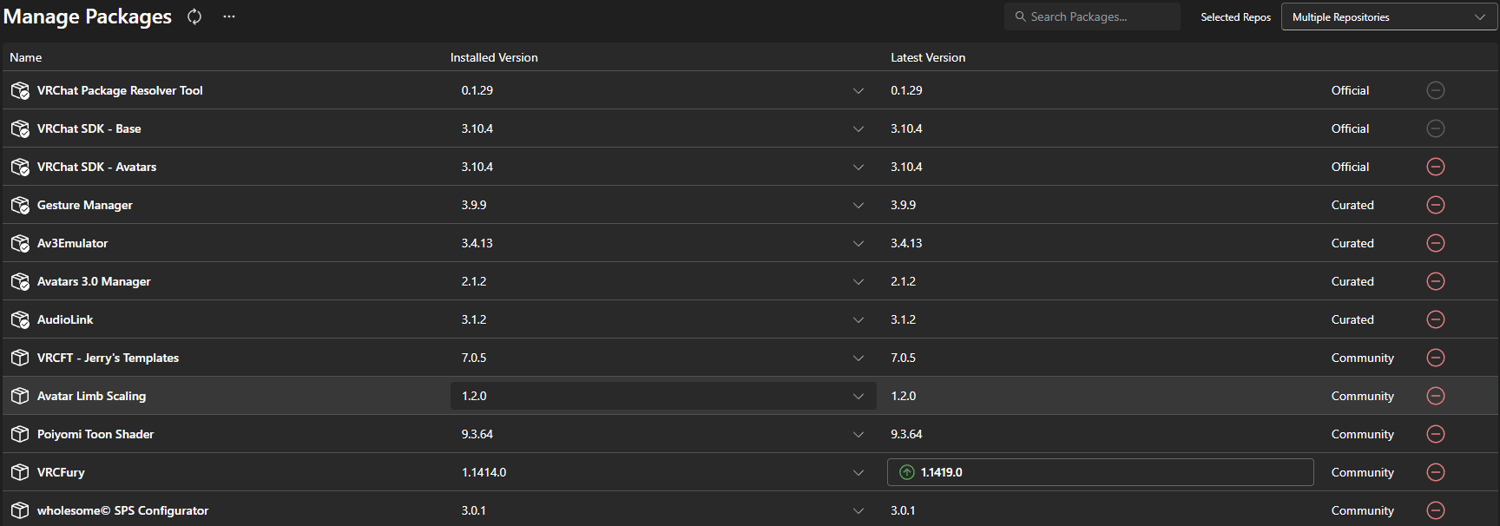1500x526 pixels.
Task: Click installed version 1.1414.0 of VRCFury
Action: pyautogui.click(x=484, y=472)
